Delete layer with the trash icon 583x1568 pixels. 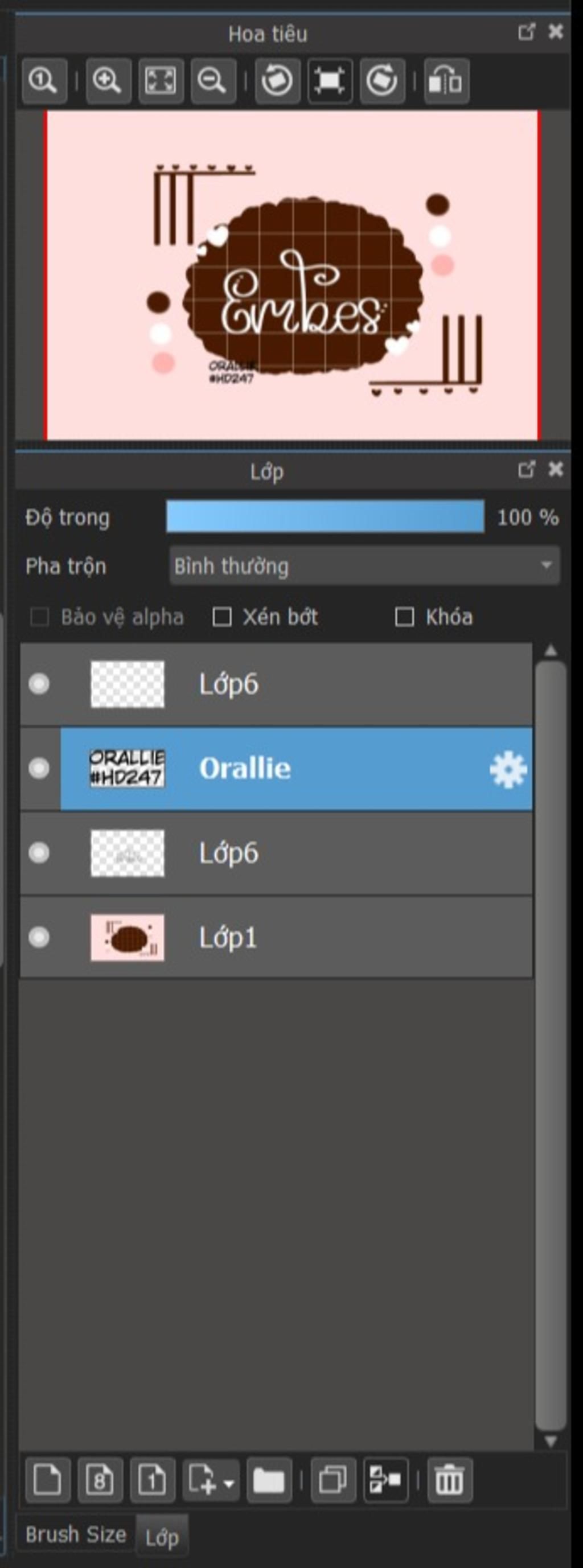coord(450,1480)
